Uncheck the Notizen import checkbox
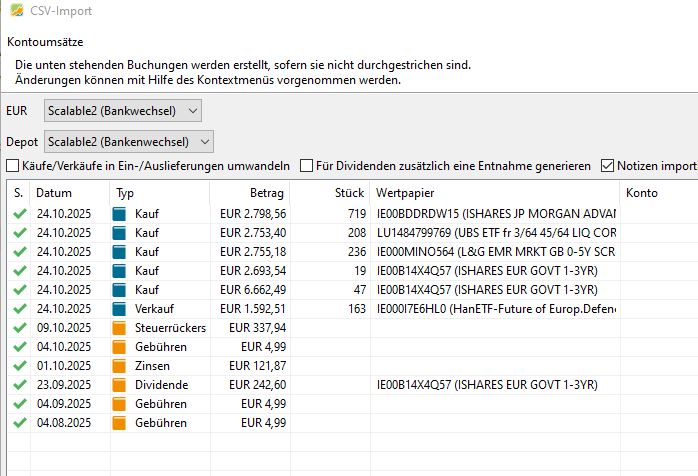Screen dimensions: 698x476 [608, 166]
